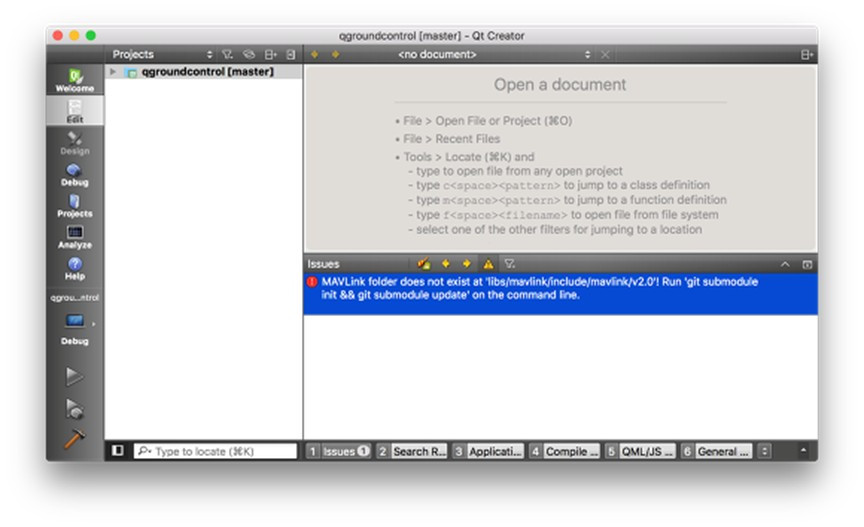864x527 pixels.
Task: Split the Projects side panel
Action: tap(271, 54)
